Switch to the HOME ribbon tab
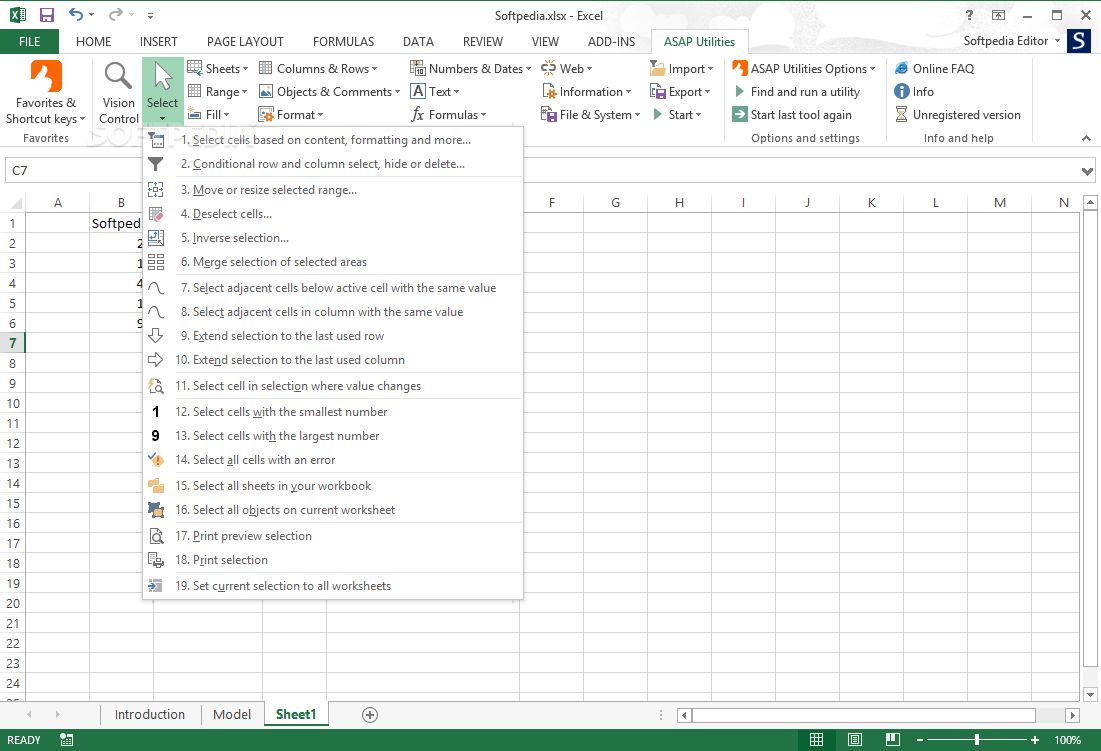Image resolution: width=1101 pixels, height=751 pixels. pyautogui.click(x=93, y=41)
